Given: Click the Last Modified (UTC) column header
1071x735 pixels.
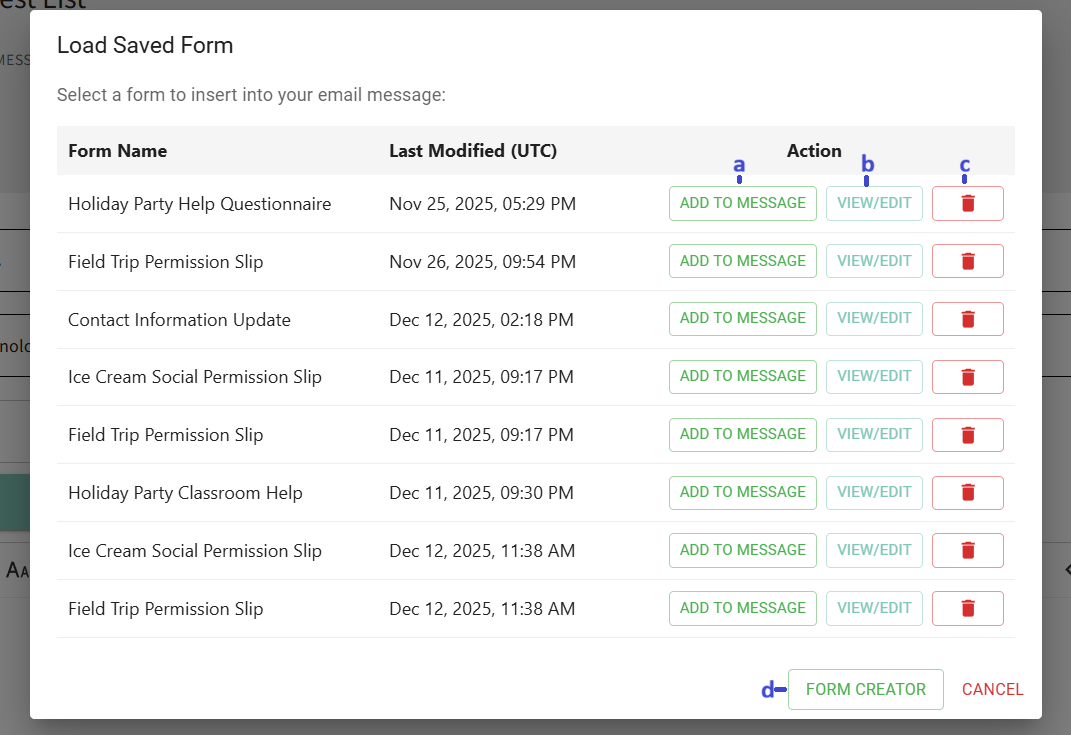Looking at the screenshot, I should [472, 151].
